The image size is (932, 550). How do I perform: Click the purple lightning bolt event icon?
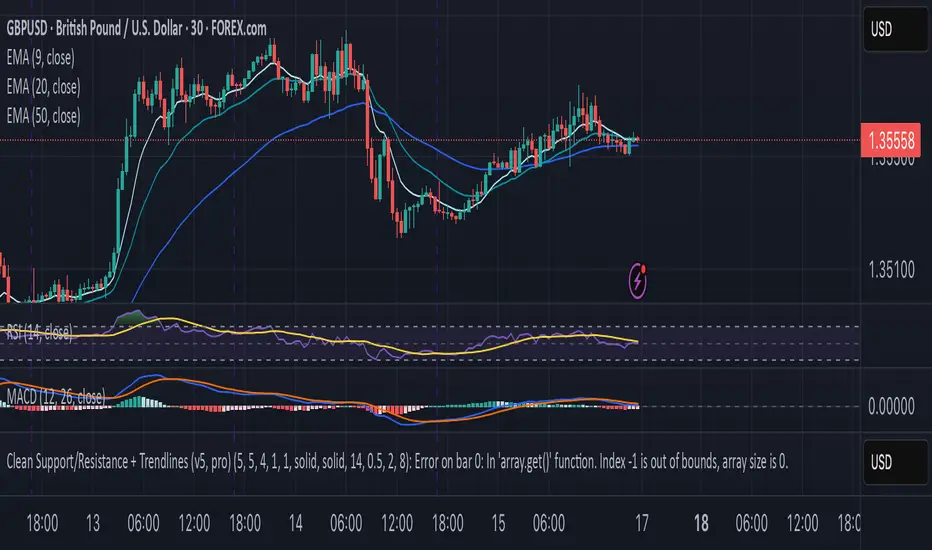click(638, 281)
